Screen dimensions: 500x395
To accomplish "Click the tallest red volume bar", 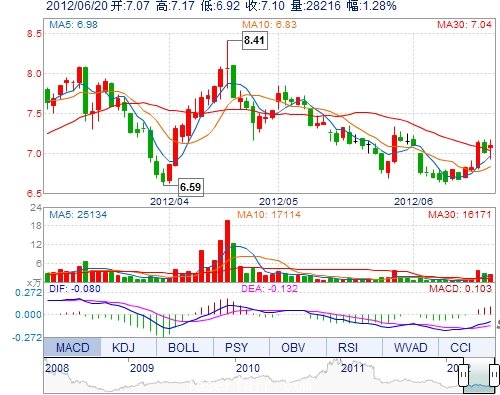I will click(228, 251).
